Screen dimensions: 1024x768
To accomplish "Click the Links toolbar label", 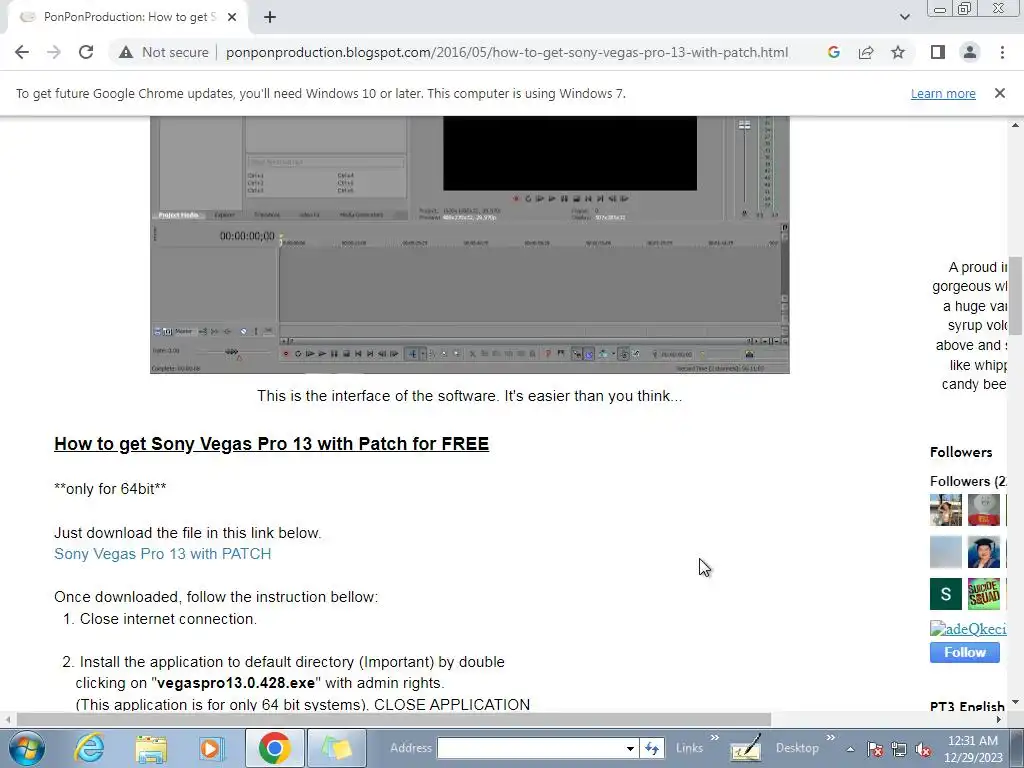I will (x=689, y=748).
